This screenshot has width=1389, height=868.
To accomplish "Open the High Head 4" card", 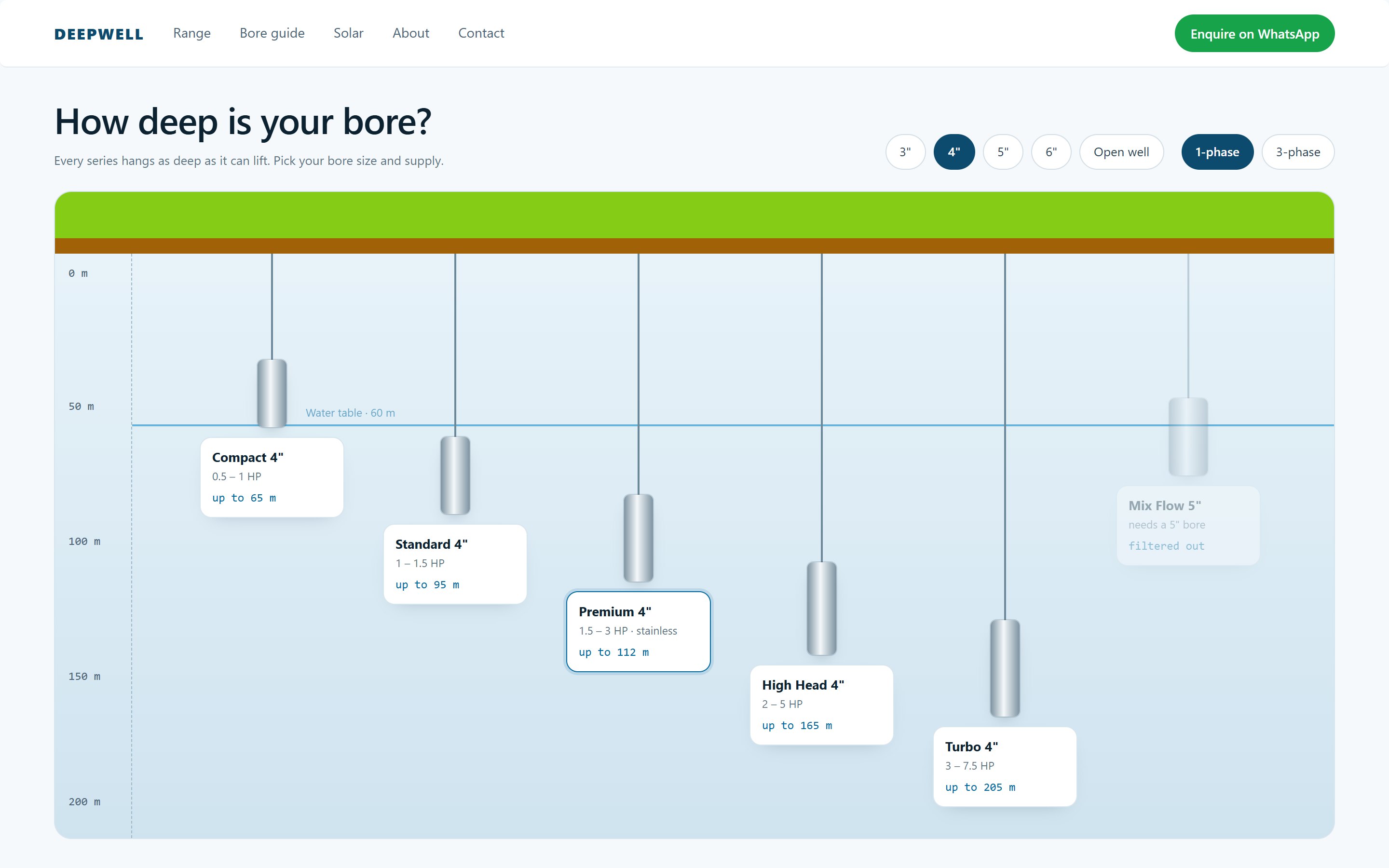I will tap(821, 705).
